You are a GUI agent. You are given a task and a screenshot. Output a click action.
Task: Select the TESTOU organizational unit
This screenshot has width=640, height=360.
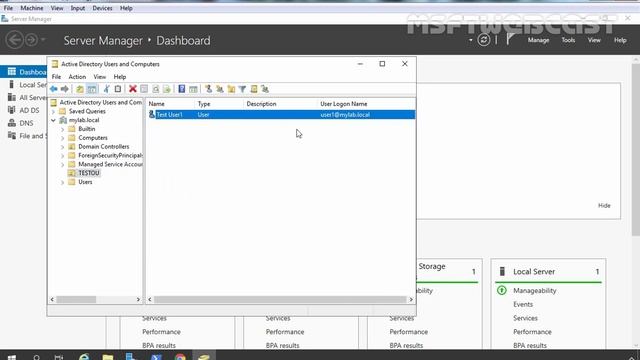[89, 173]
